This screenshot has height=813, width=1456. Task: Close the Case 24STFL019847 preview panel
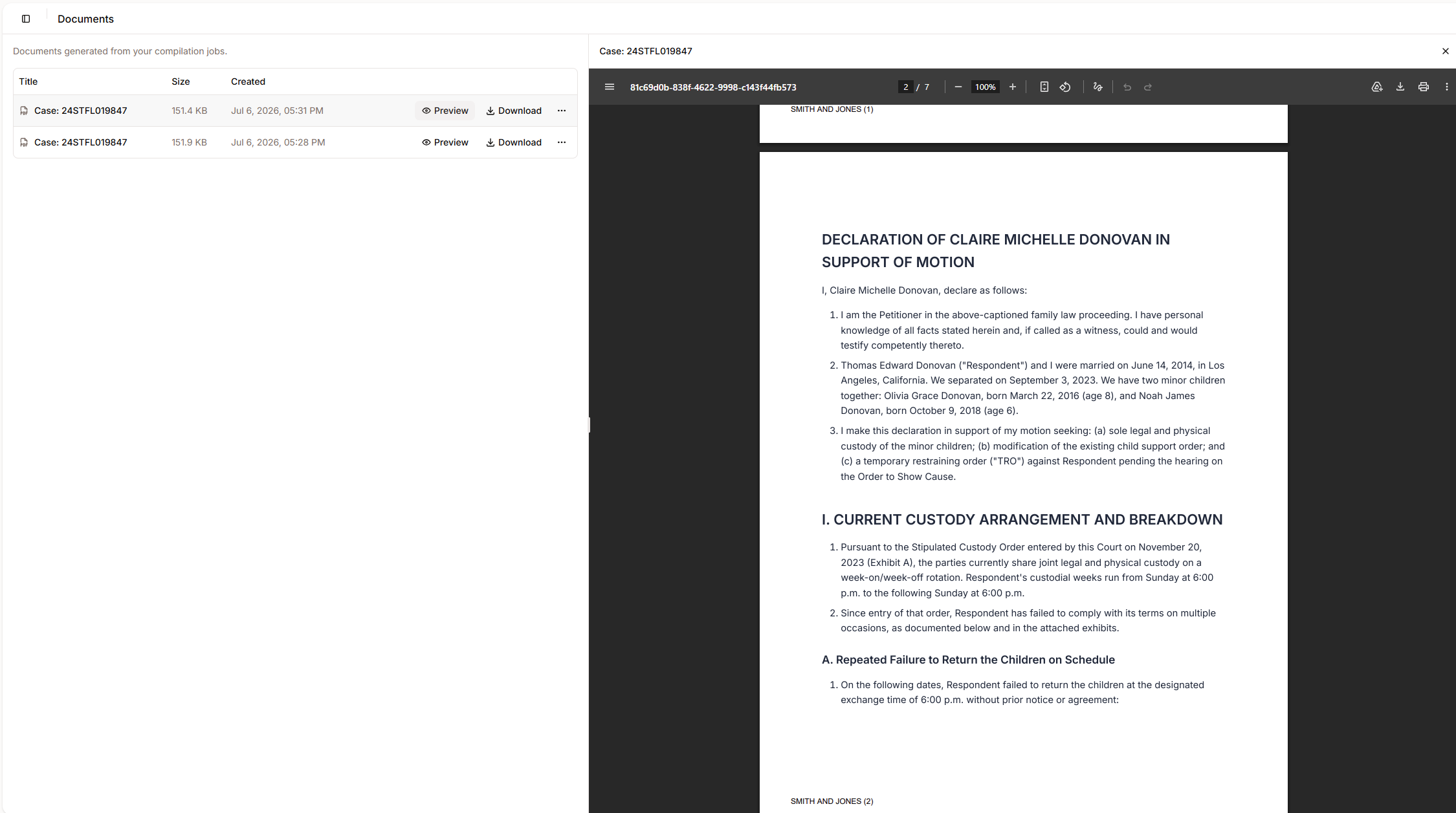pos(1446,51)
